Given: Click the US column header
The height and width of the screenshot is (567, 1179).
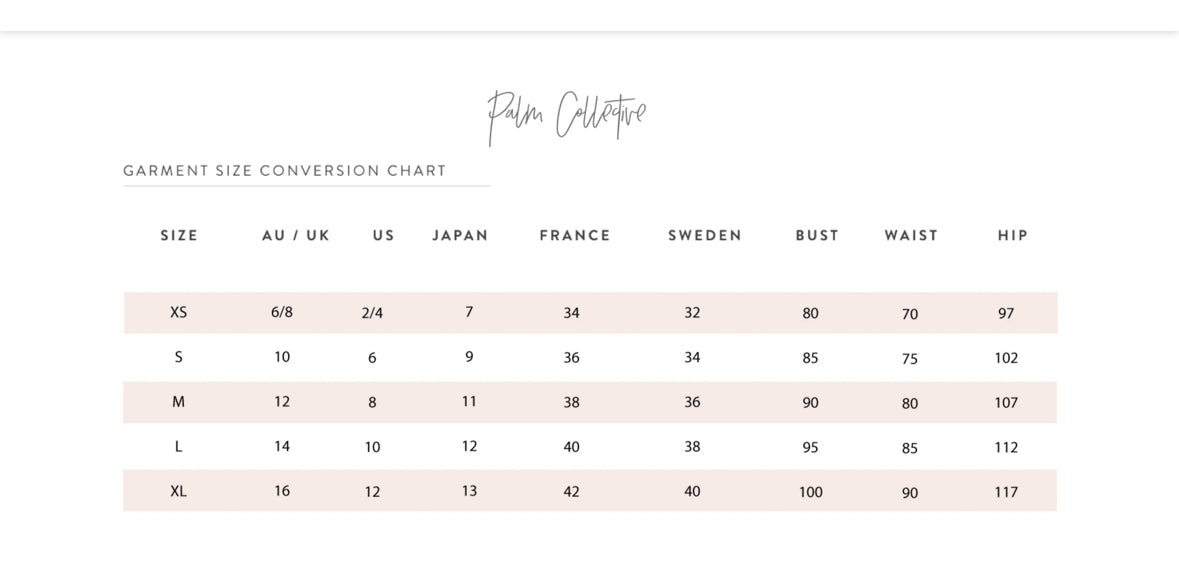Looking at the screenshot, I should 384,236.
